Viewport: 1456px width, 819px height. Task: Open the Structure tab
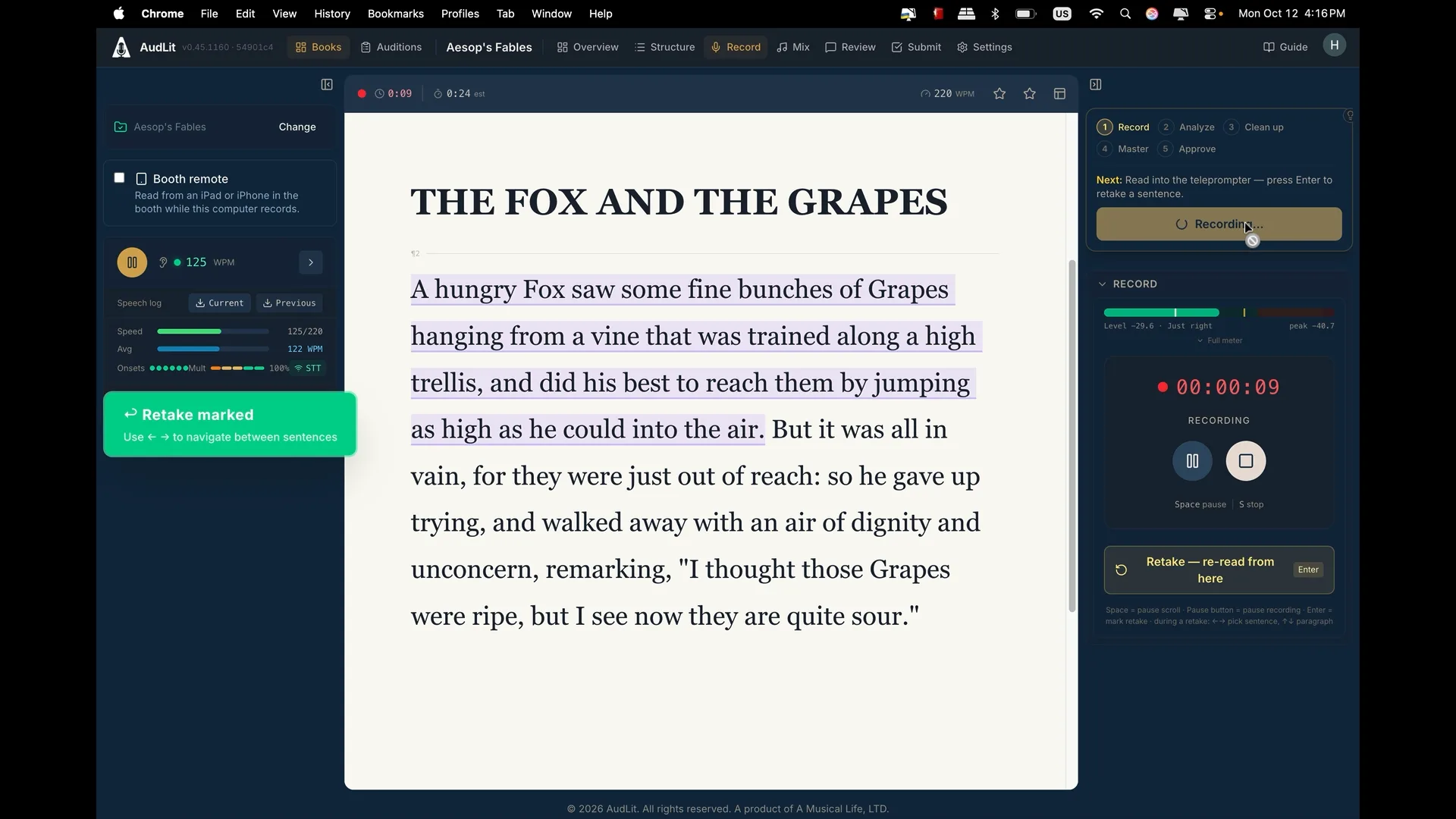click(x=665, y=47)
